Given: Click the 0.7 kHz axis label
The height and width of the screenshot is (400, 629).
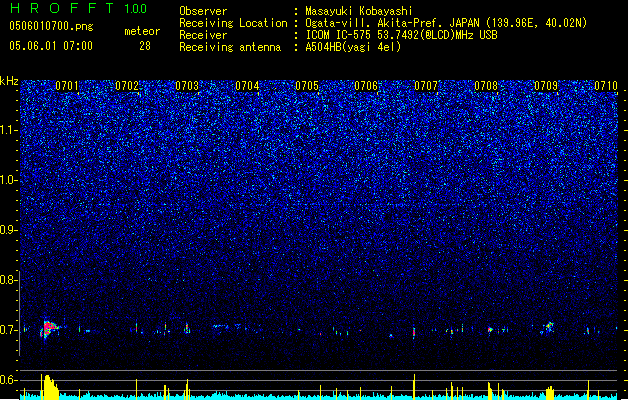Looking at the screenshot, I should point(8,330).
